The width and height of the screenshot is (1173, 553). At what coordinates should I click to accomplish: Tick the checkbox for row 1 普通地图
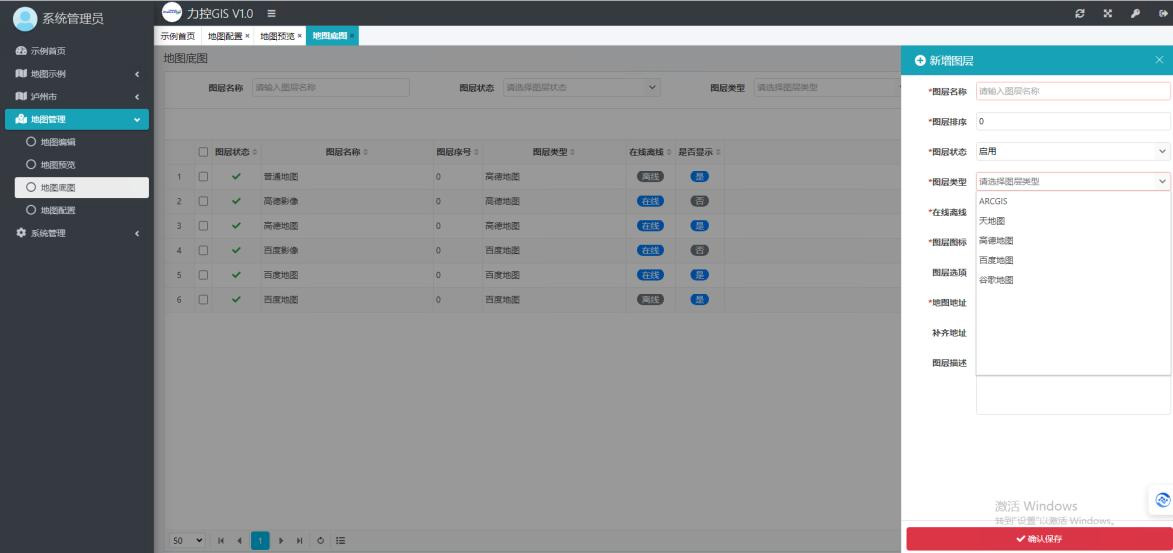(x=204, y=176)
